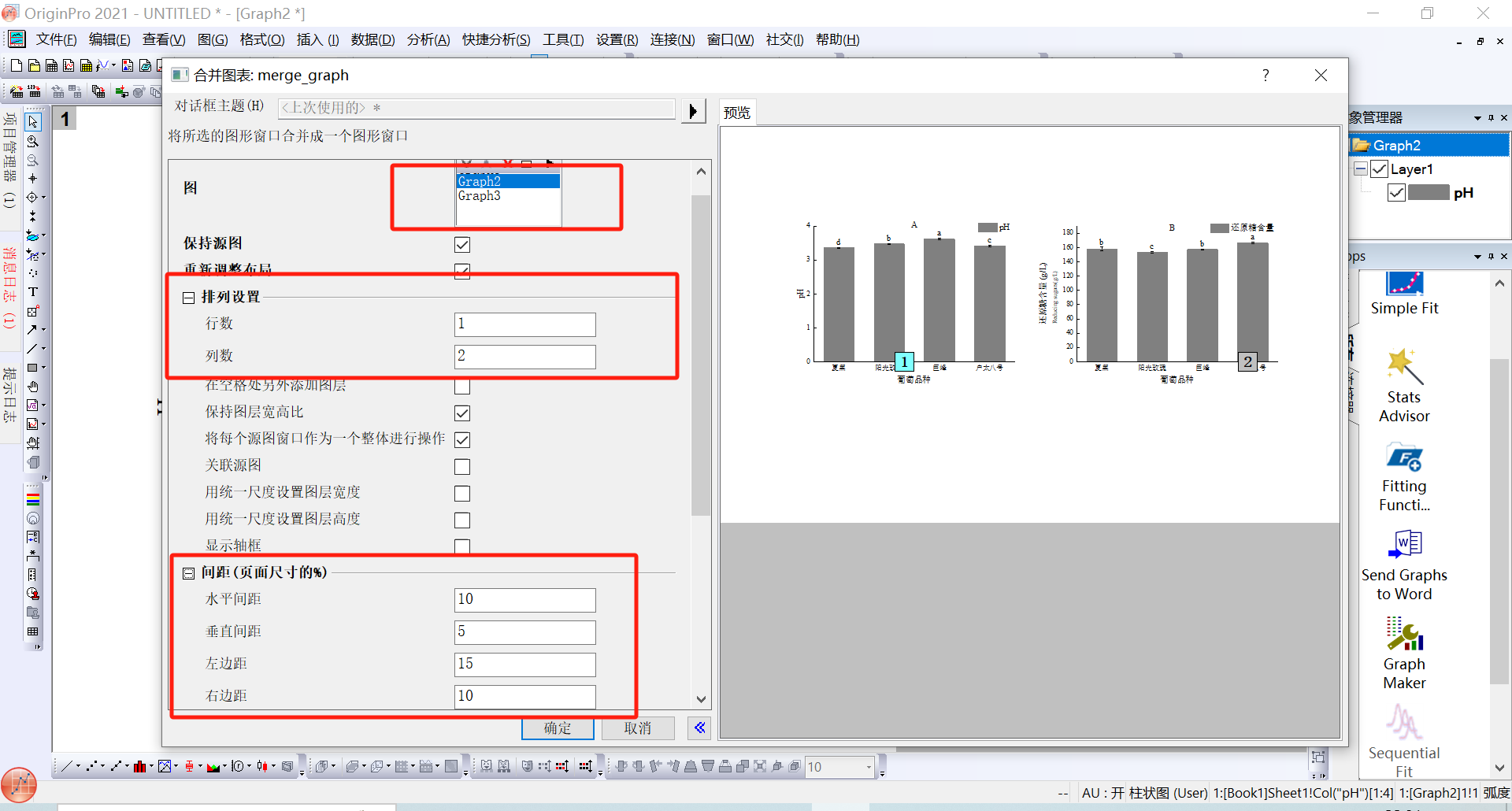Click the 确定 button
Viewport: 1512px width, 811px height.
(x=558, y=728)
